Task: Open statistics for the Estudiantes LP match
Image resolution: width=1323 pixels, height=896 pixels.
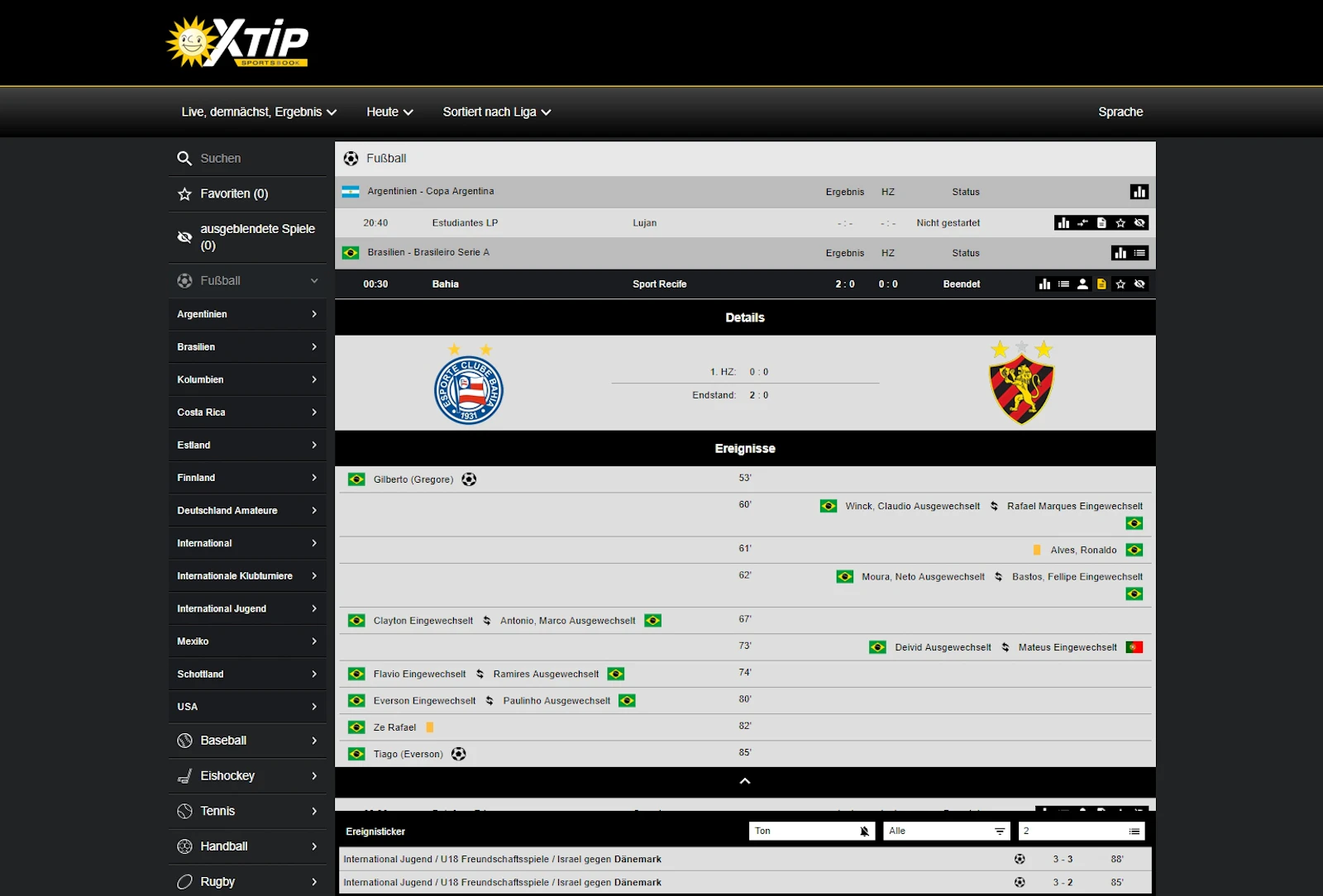Action: (x=1063, y=222)
